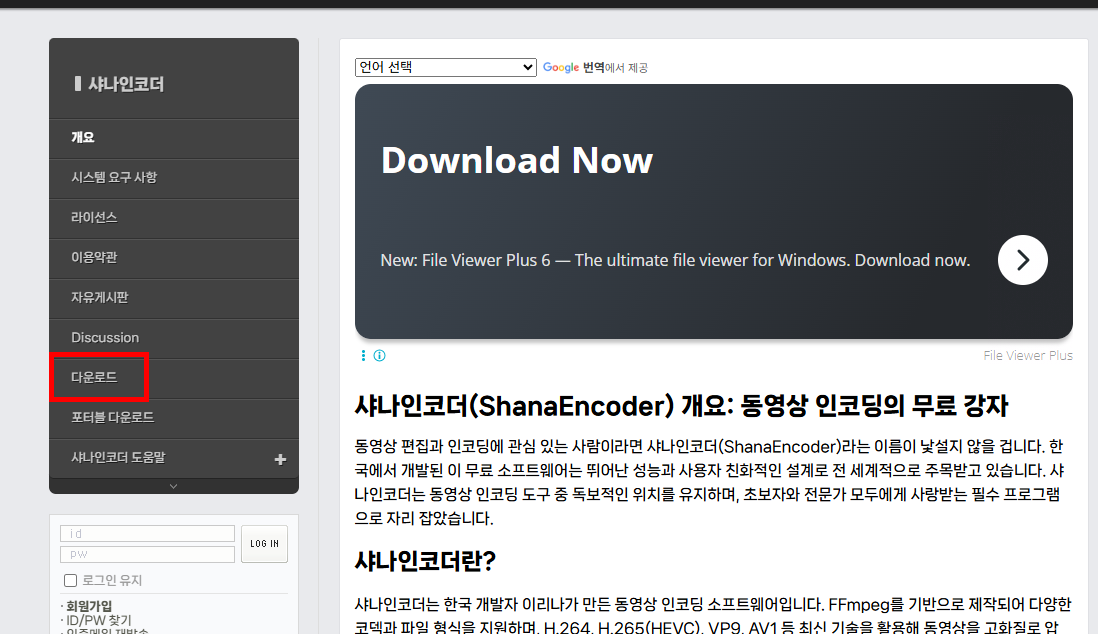Open the ID/PW 찾기 link
Image resolution: width=1098 pixels, height=634 pixels.
tap(99, 620)
